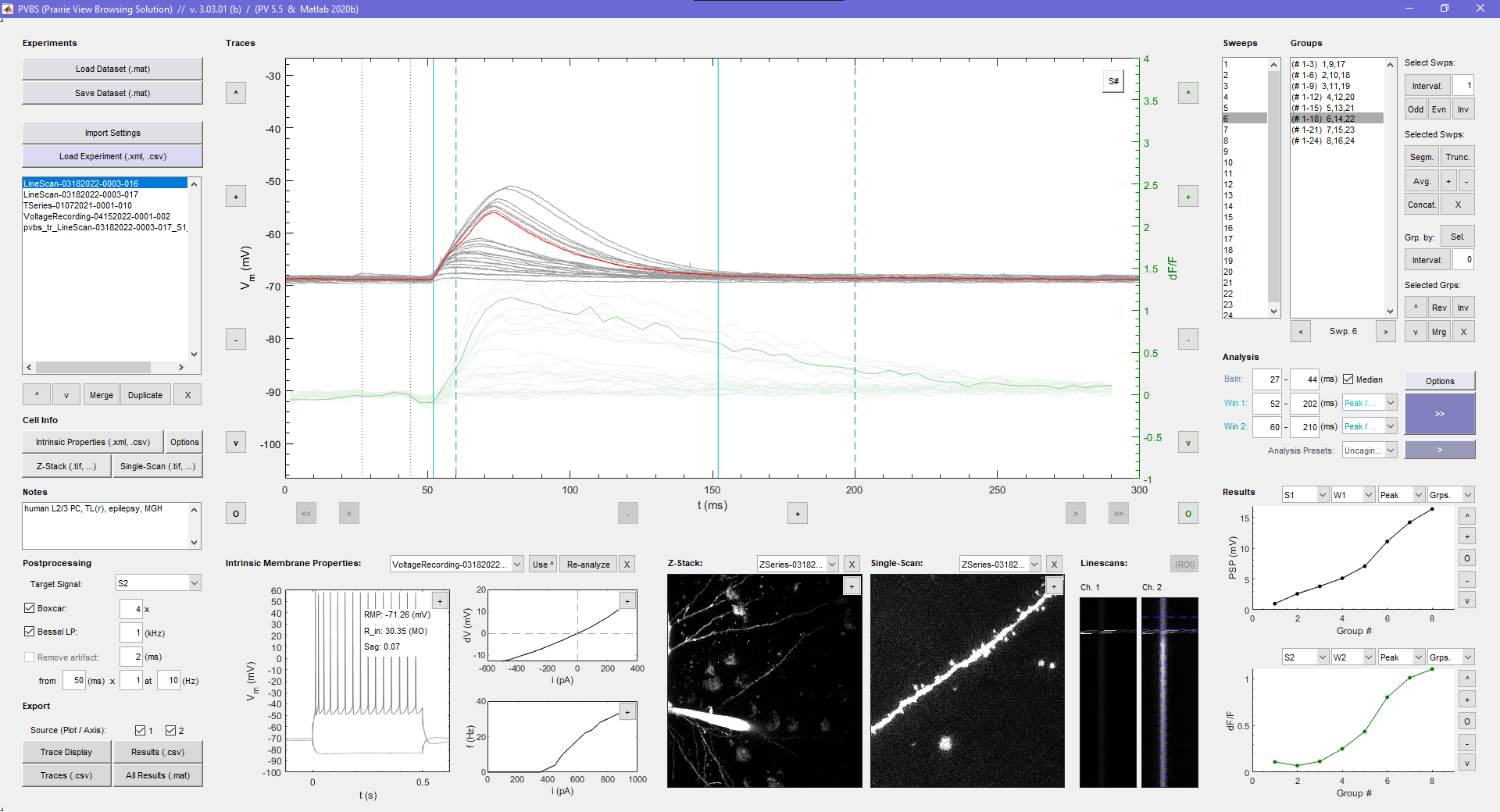The width and height of the screenshot is (1500, 812).
Task: Click the Bsln start field showing 27
Action: (x=1267, y=379)
